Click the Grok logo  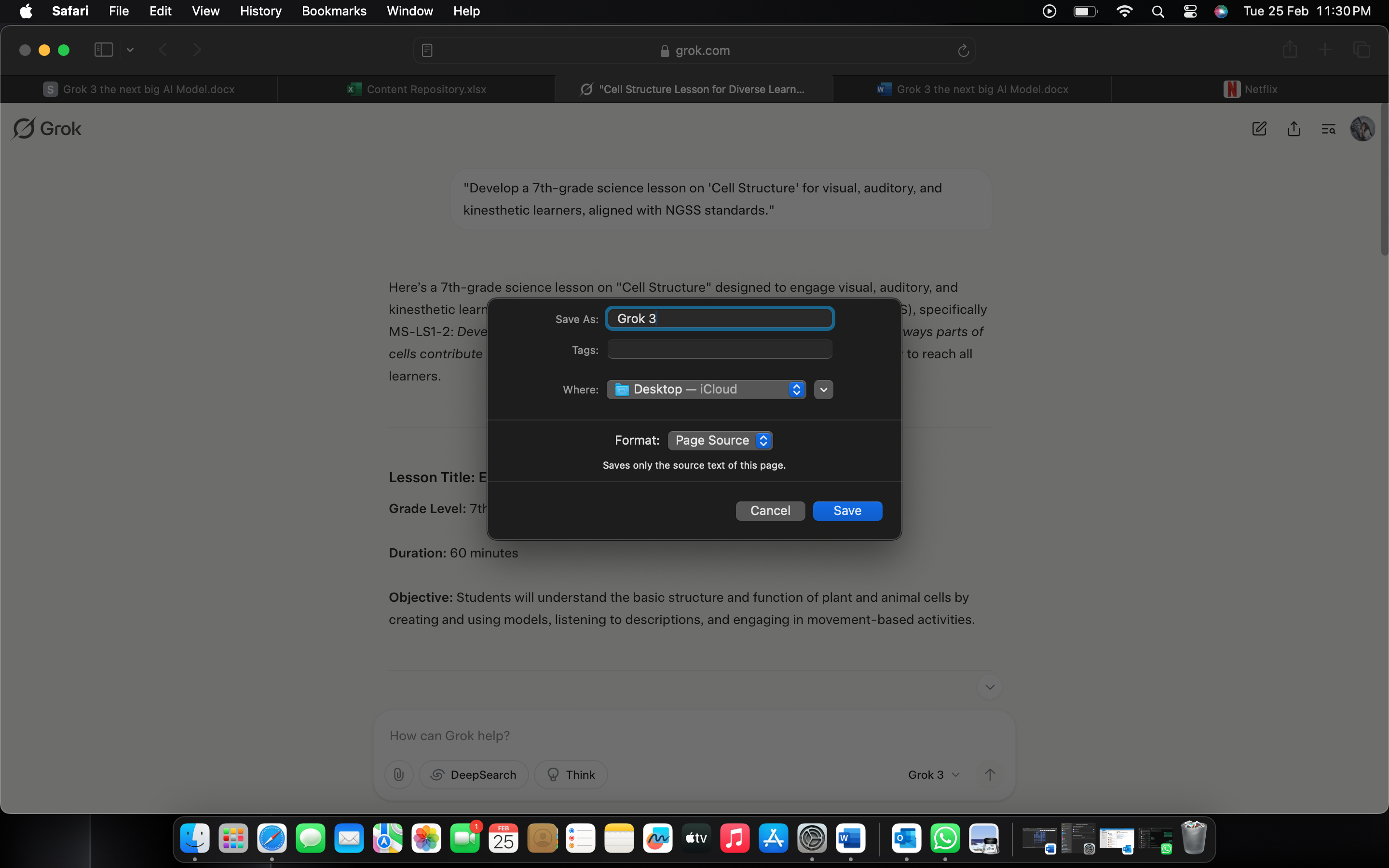click(46, 129)
